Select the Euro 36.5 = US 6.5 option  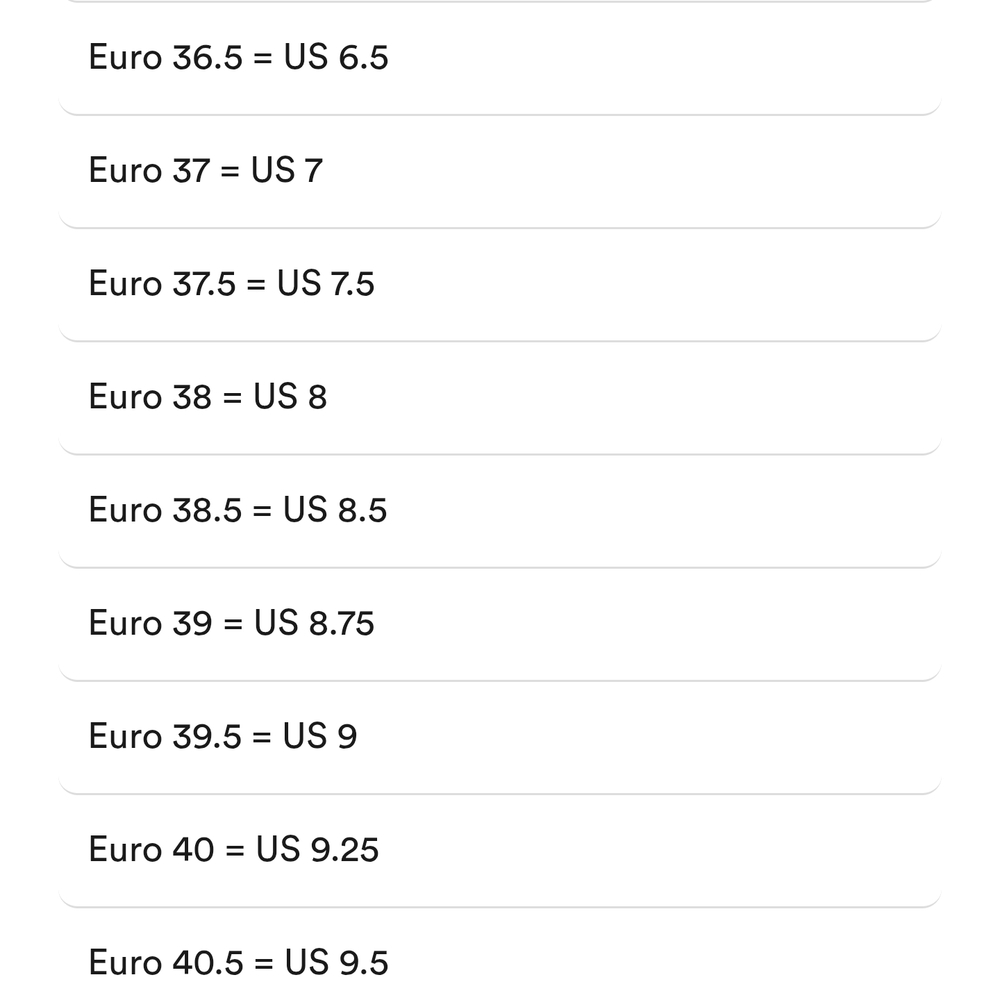click(x=500, y=57)
